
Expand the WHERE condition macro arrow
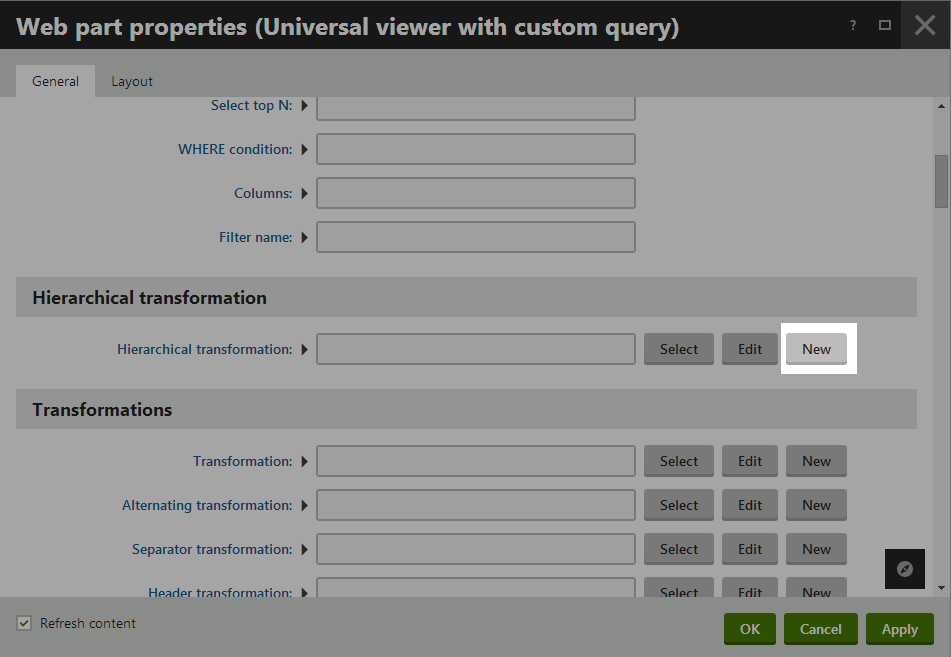tap(304, 149)
